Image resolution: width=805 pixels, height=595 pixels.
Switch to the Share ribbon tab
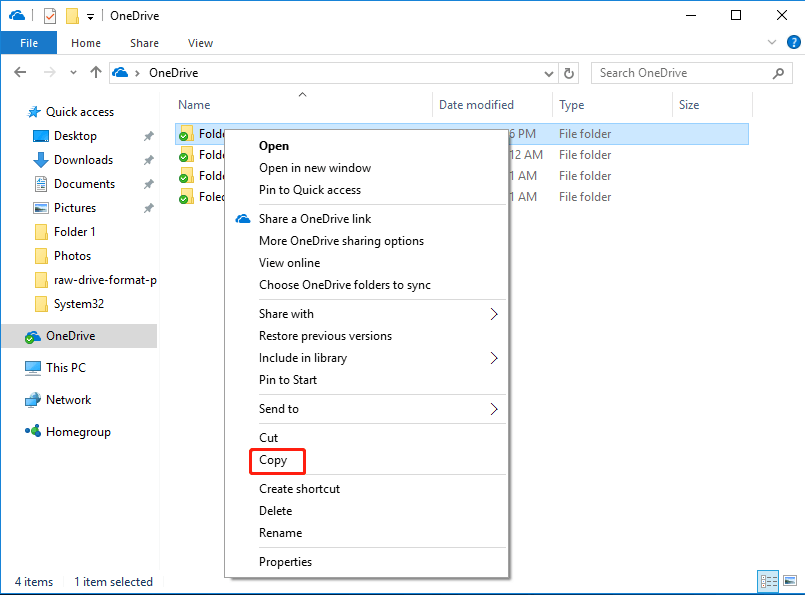point(144,43)
